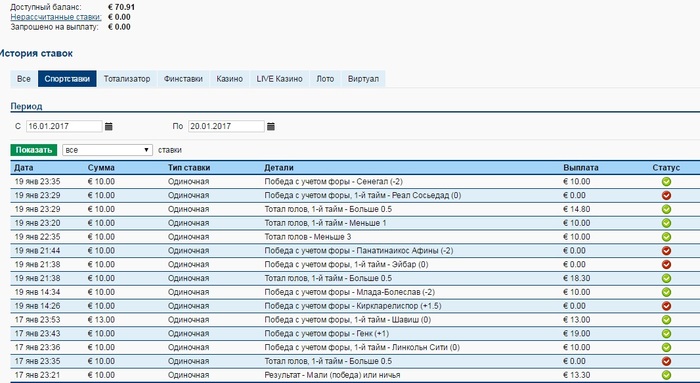Click the € 14.80 payout value
This screenshot has height=383, width=700.
pyautogui.click(x=576, y=209)
